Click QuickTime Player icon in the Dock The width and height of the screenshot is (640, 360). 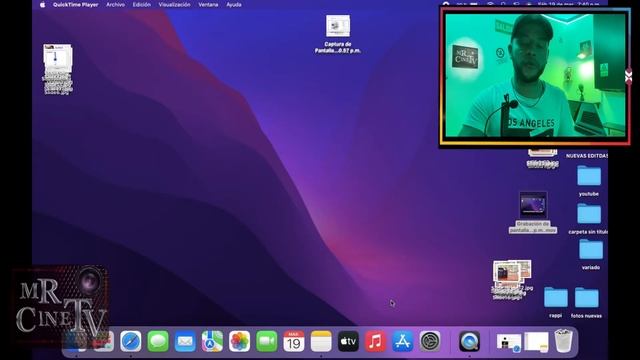[469, 341]
